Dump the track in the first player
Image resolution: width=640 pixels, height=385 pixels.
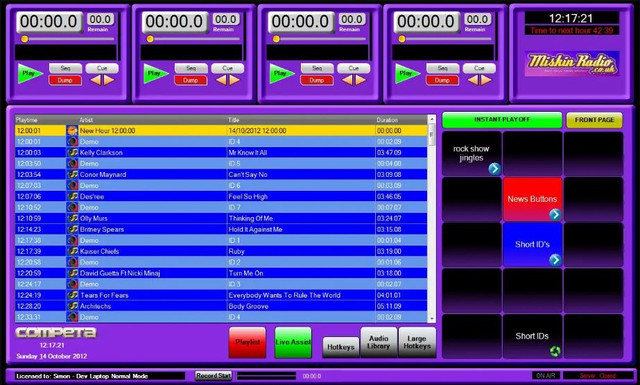(65, 80)
